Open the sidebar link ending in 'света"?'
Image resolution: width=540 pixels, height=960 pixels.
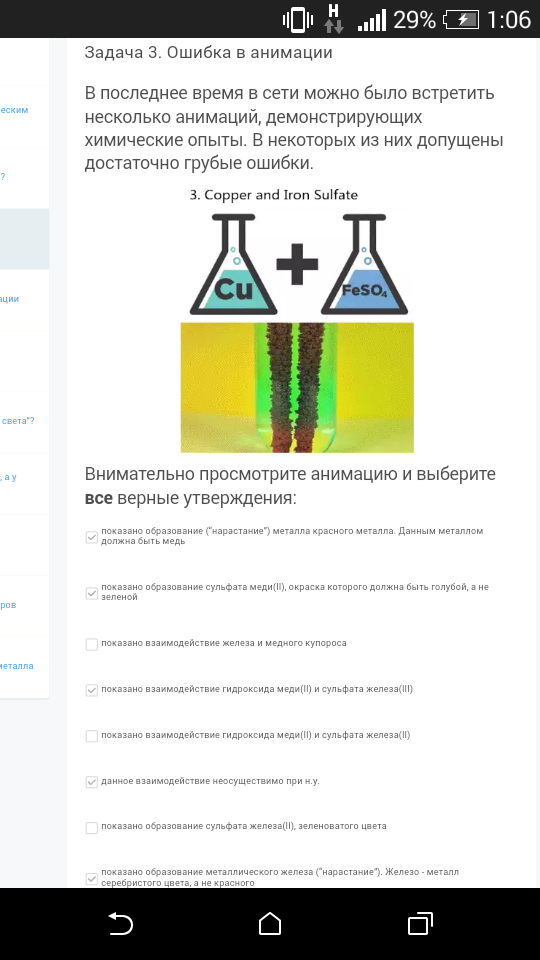[18, 421]
